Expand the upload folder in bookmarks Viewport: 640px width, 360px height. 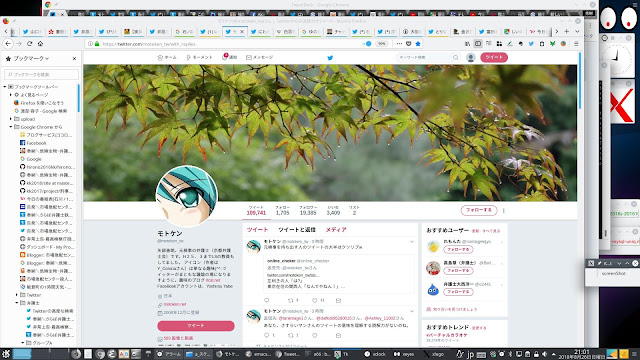pos(11,119)
